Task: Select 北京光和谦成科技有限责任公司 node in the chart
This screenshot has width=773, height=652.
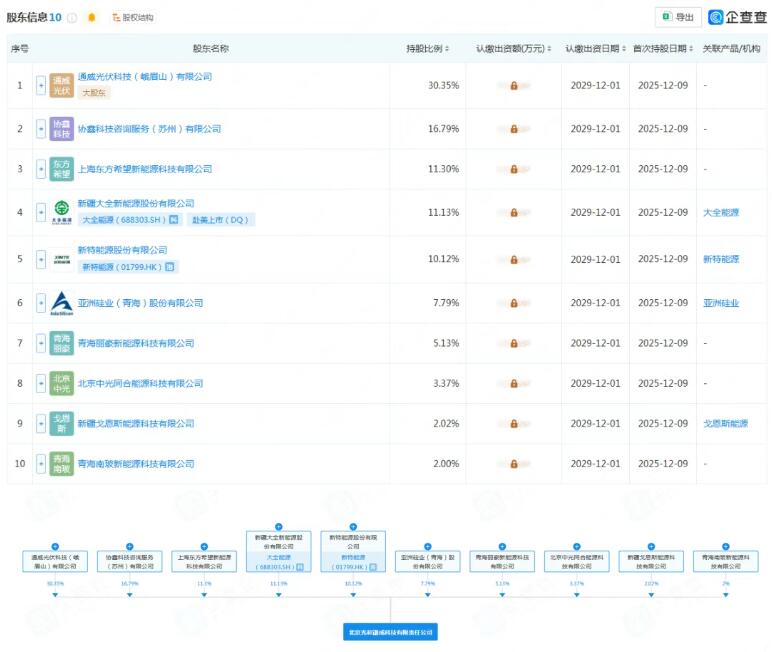Action: click(x=391, y=632)
